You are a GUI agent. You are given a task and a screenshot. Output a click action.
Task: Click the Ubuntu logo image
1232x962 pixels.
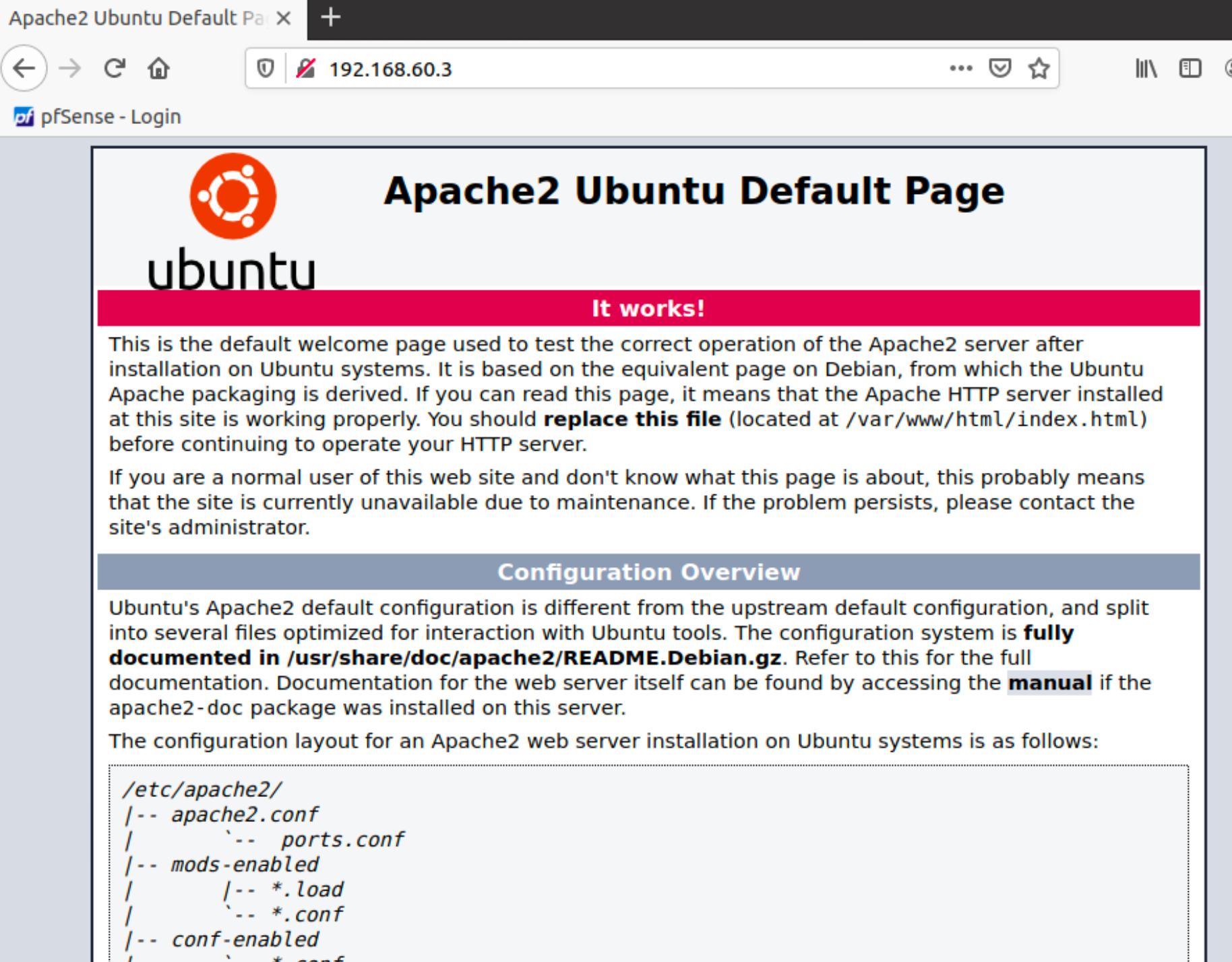(232, 222)
